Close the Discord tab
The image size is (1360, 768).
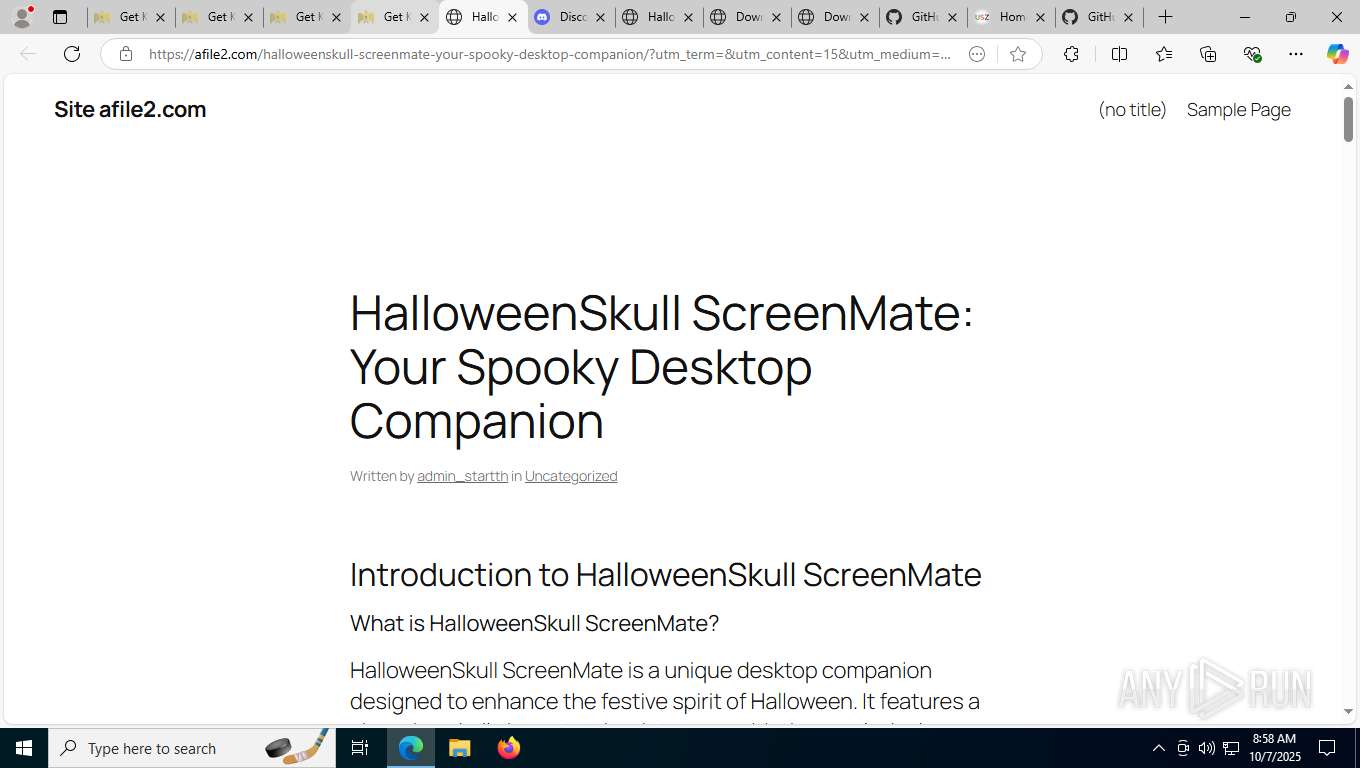(600, 17)
